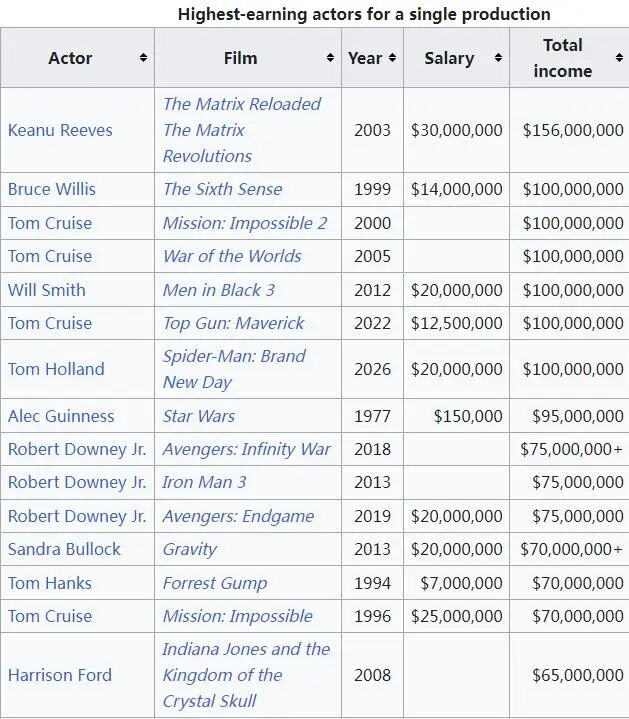Select the $12,500,000 salary cell
This screenshot has height=719, width=629.
(457, 323)
